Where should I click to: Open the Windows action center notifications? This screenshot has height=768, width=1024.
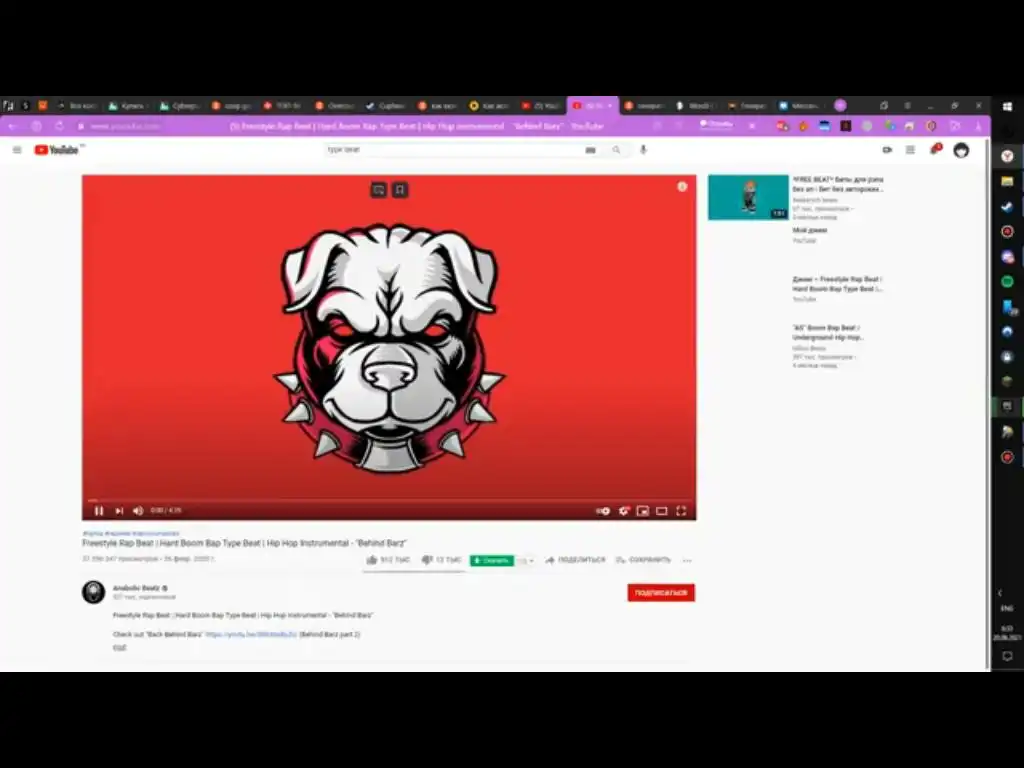click(1007, 657)
